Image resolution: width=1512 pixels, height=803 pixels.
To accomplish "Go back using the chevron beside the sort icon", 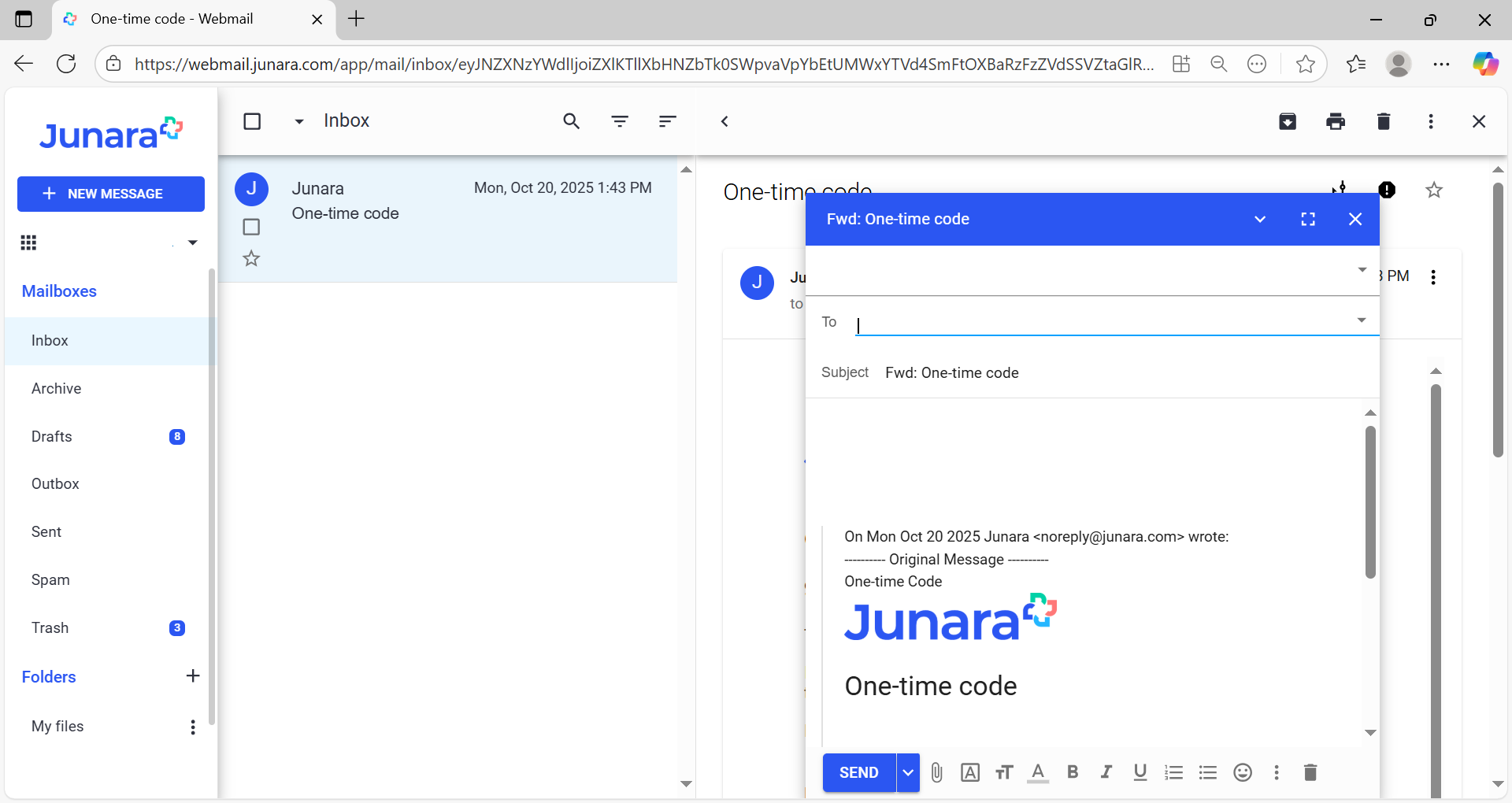I will point(724,121).
